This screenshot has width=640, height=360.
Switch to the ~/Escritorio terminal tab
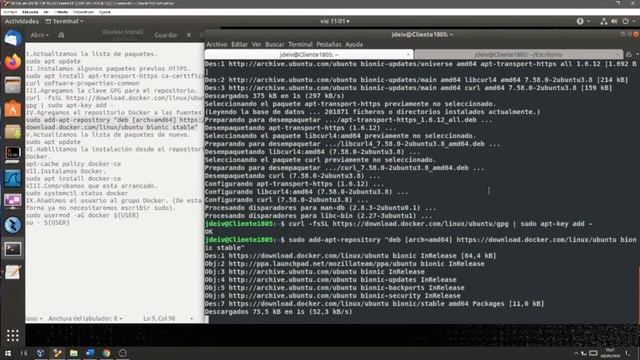tap(518, 54)
